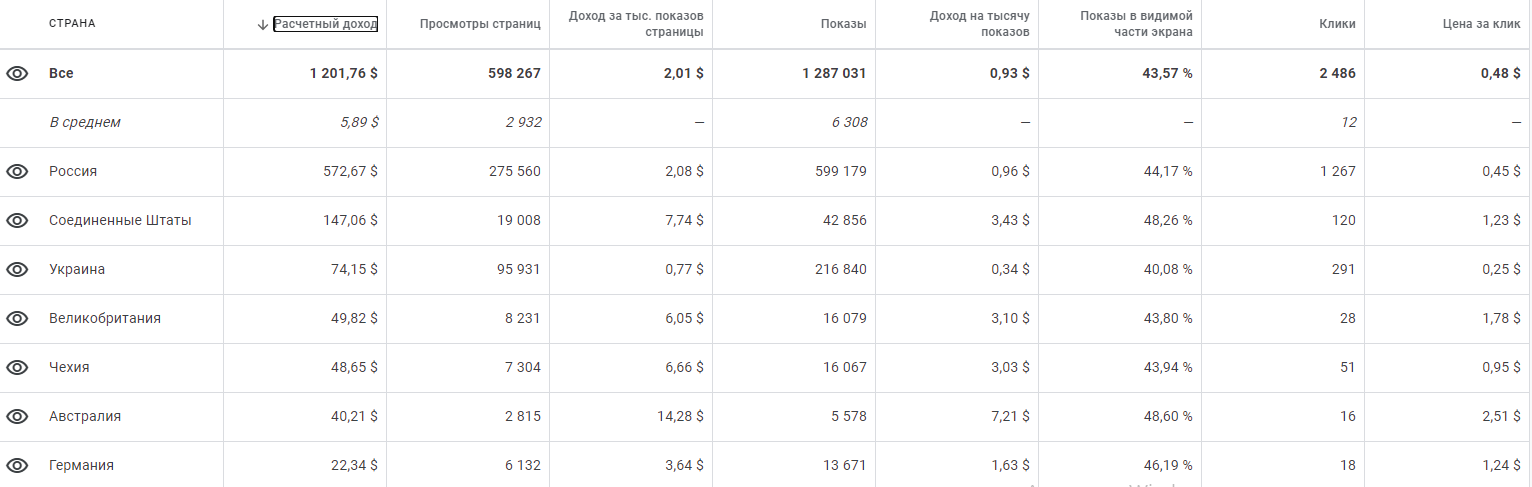Image resolution: width=1532 pixels, height=487 pixels.
Task: Click Доход за тыс. показов страницы header
Action: point(635,24)
